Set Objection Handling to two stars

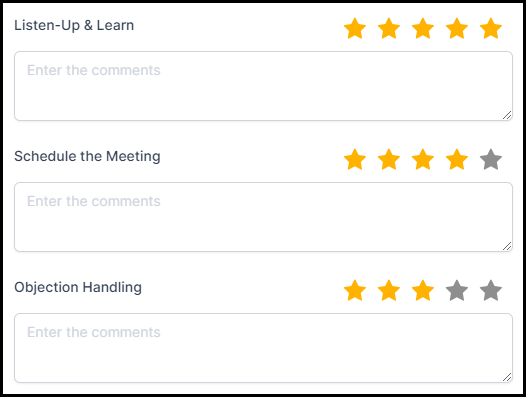tap(389, 290)
